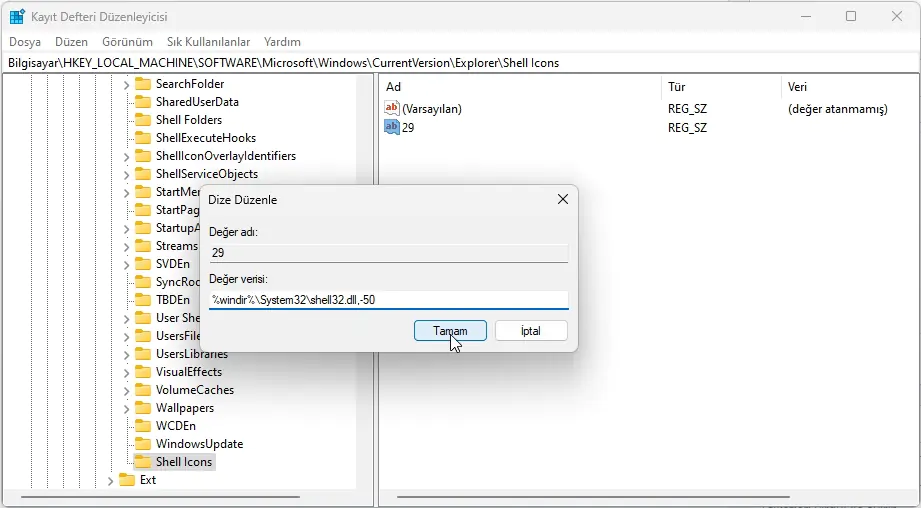Open the Görünüm menu
The width and height of the screenshot is (921, 508).
click(x=127, y=42)
